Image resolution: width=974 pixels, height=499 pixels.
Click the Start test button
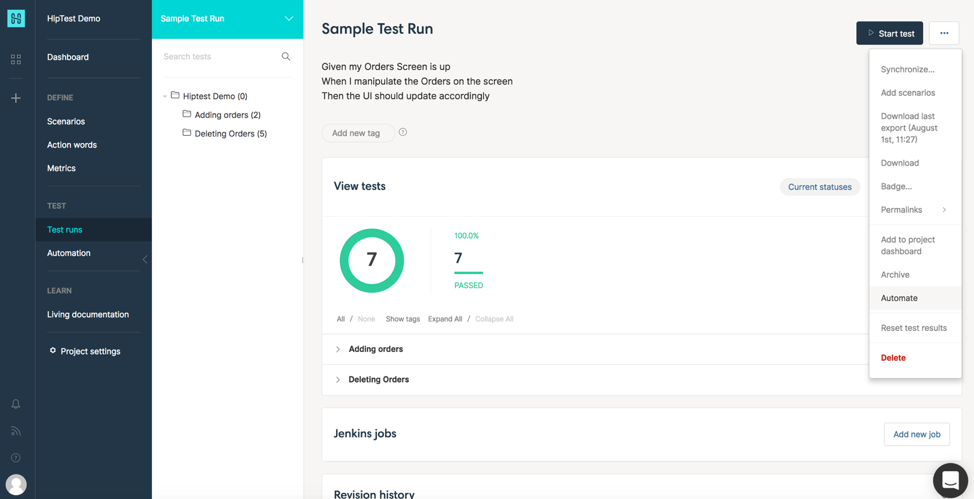pyautogui.click(x=890, y=34)
